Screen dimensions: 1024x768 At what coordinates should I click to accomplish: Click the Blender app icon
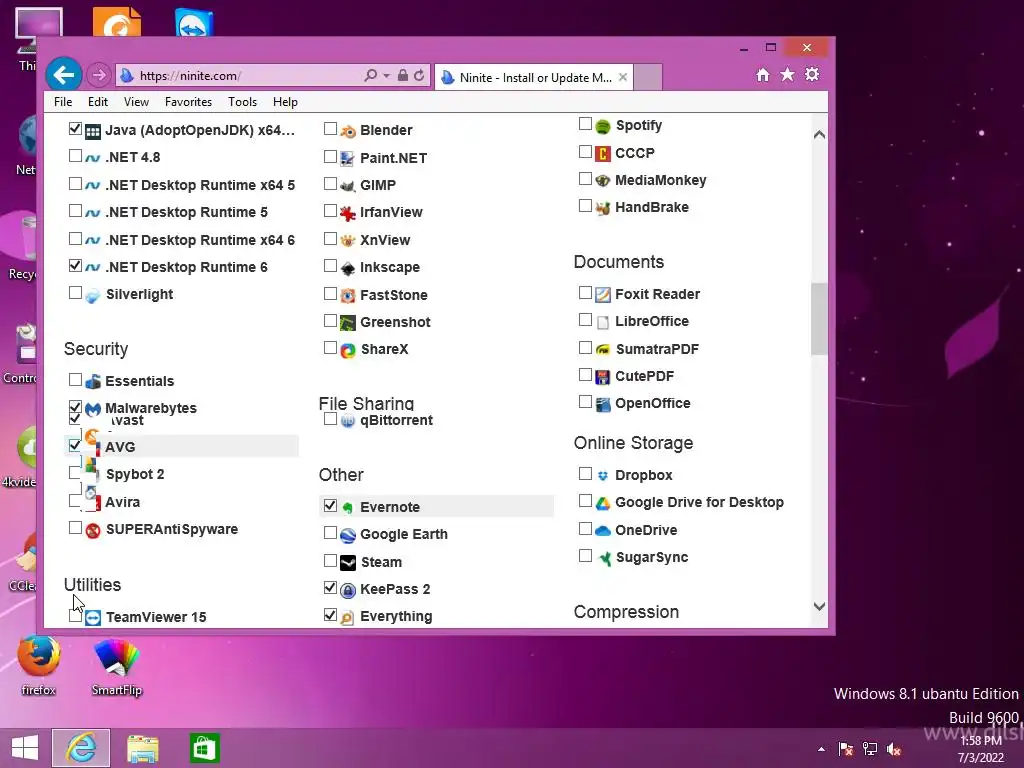coord(348,131)
